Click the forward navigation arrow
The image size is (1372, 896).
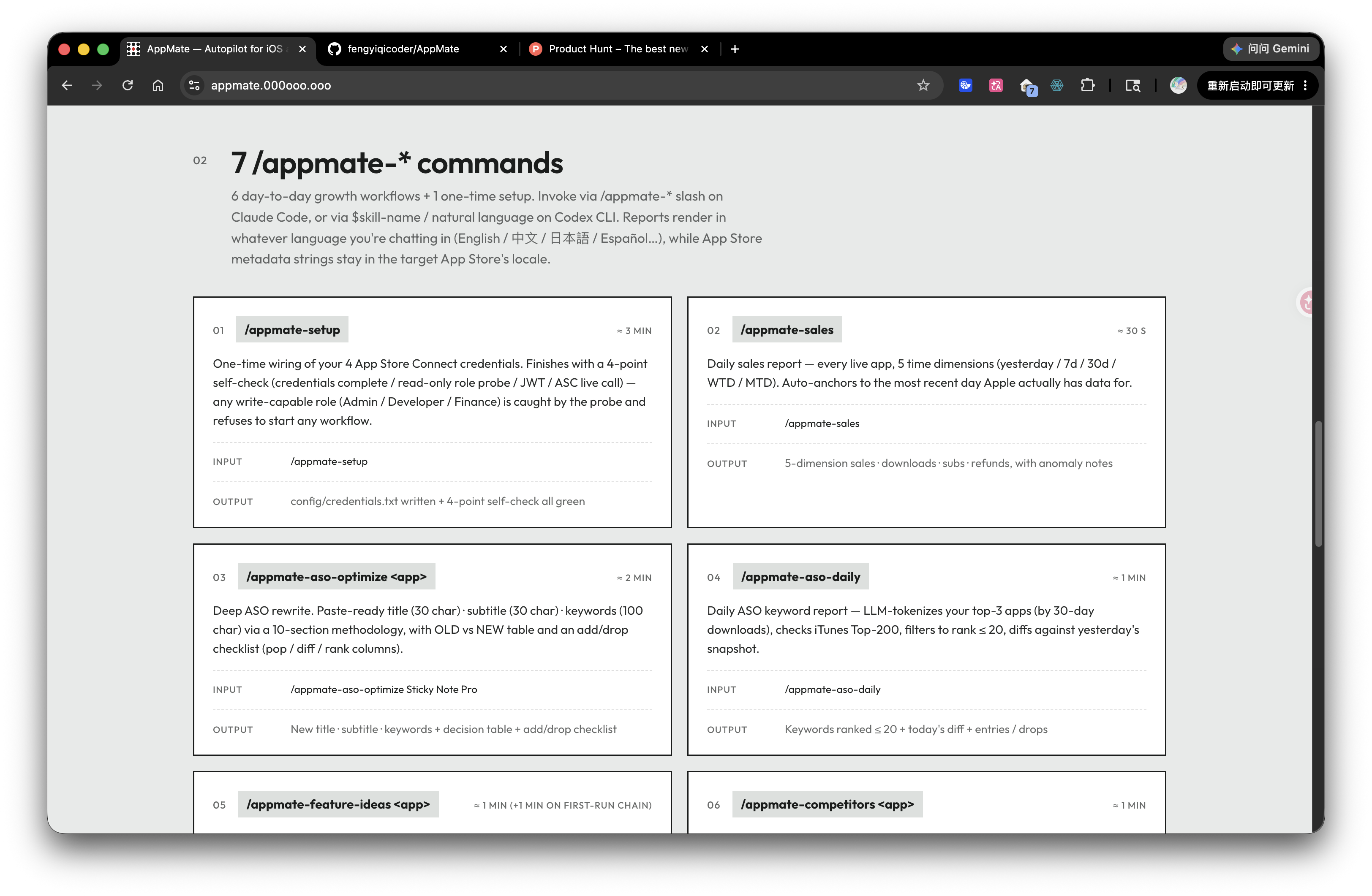click(97, 85)
